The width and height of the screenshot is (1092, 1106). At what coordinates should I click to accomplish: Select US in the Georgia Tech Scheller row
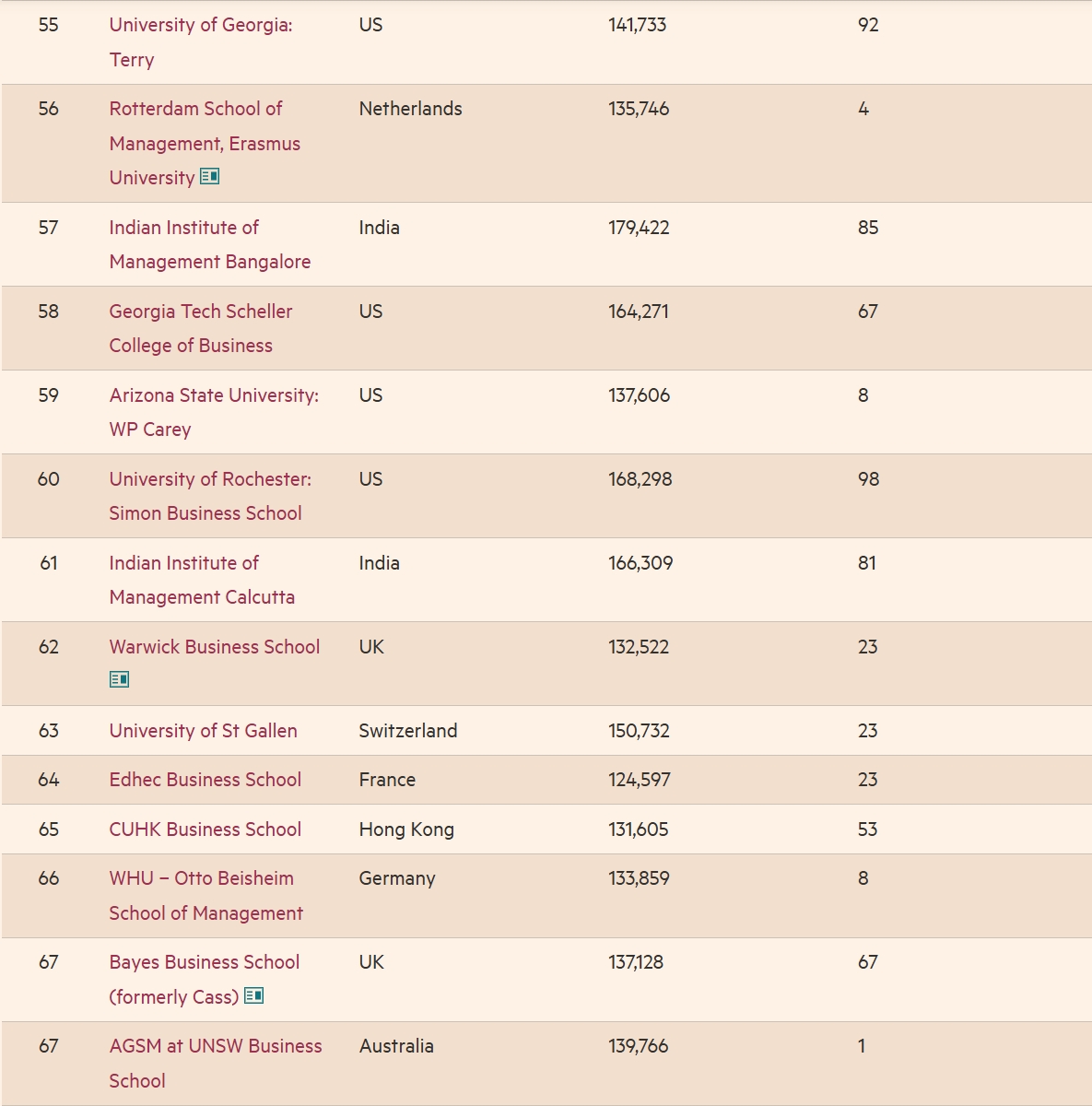click(370, 312)
